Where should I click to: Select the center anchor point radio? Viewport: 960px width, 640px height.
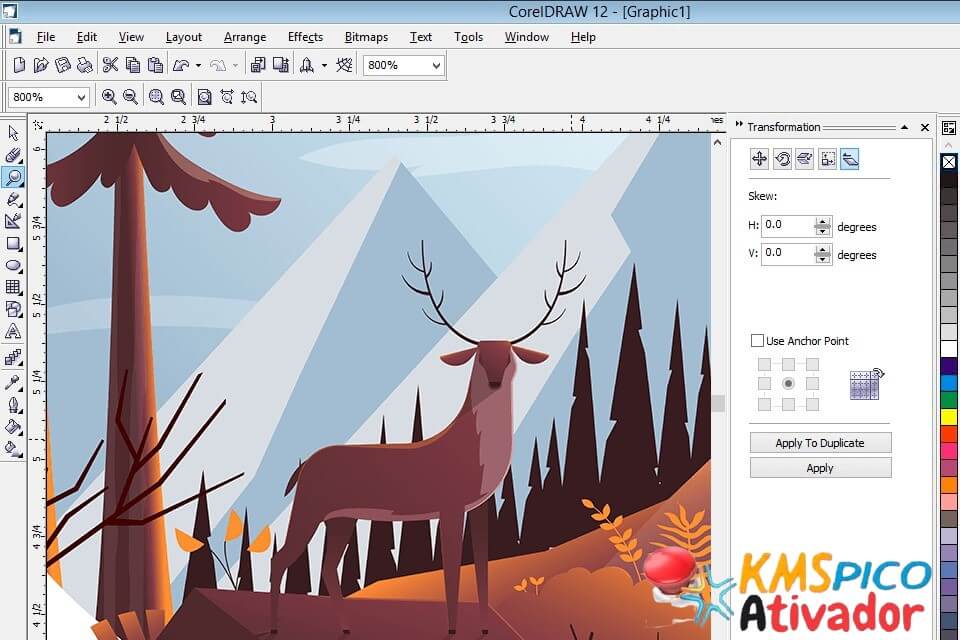(789, 383)
